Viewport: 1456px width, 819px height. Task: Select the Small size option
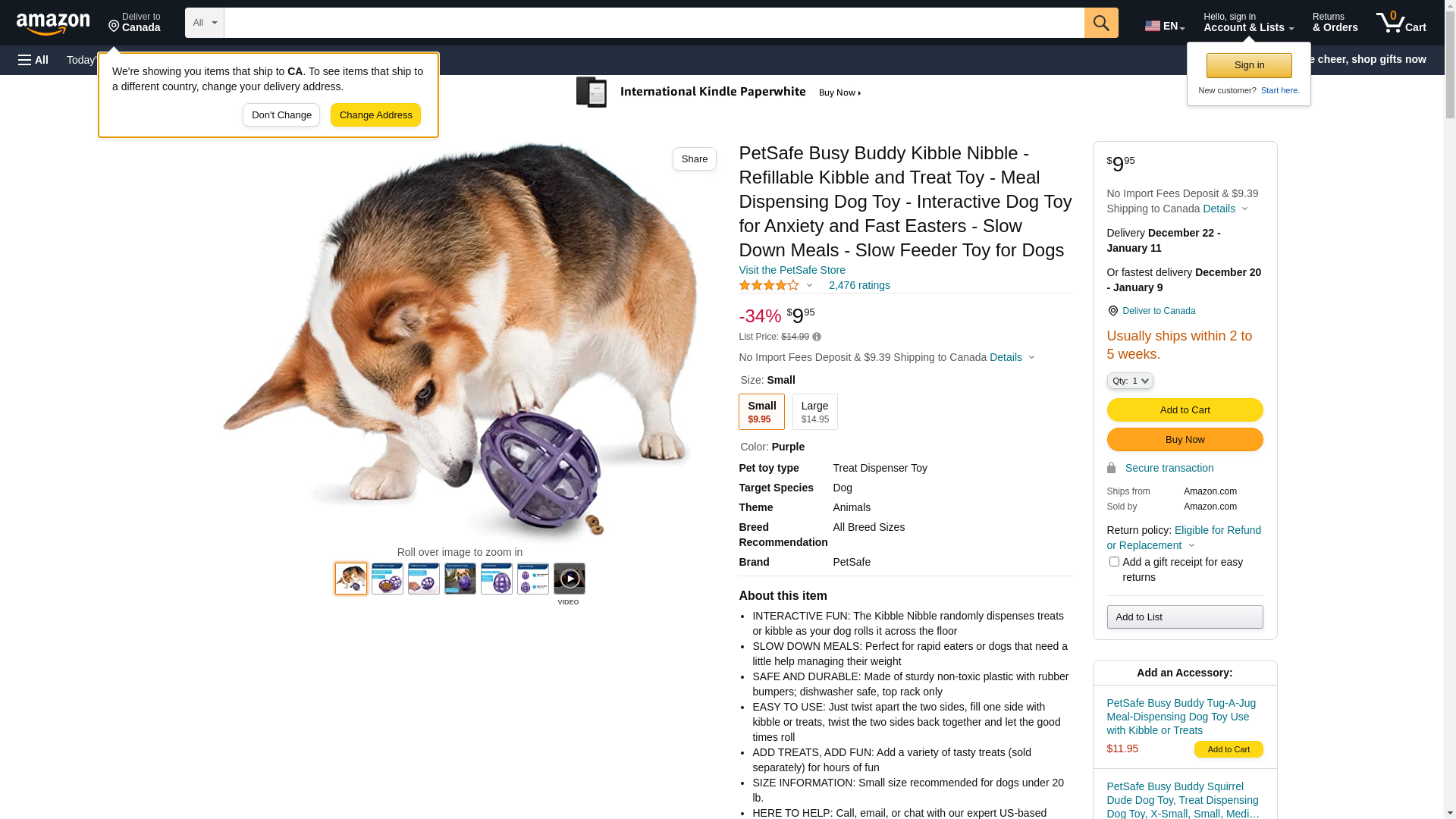click(x=761, y=412)
